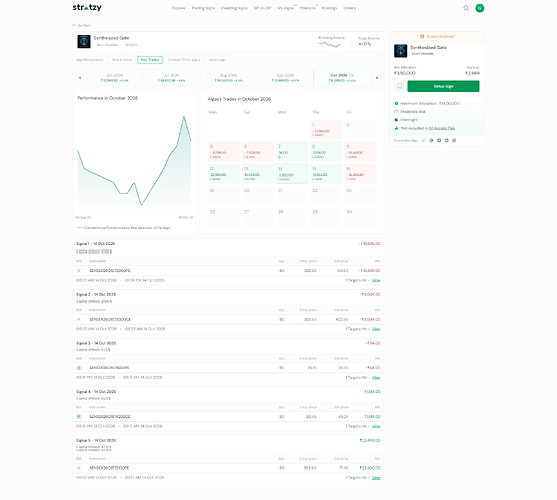Open Trading Algos in top navigation

click(203, 8)
